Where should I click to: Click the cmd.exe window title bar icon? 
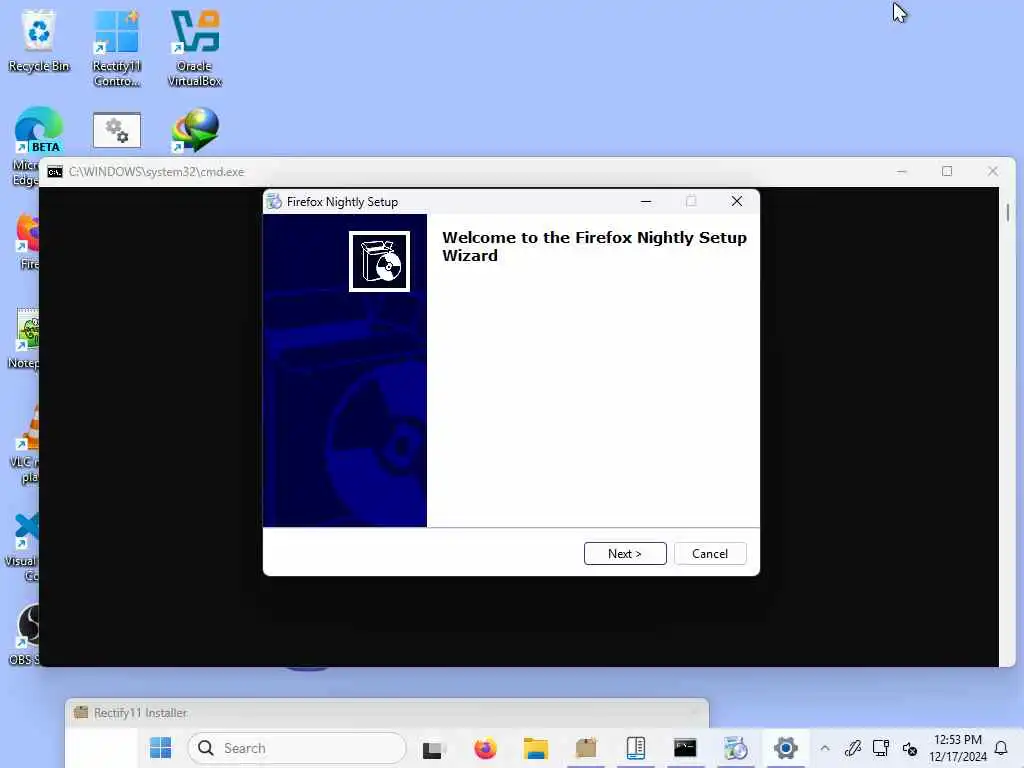pyautogui.click(x=55, y=172)
